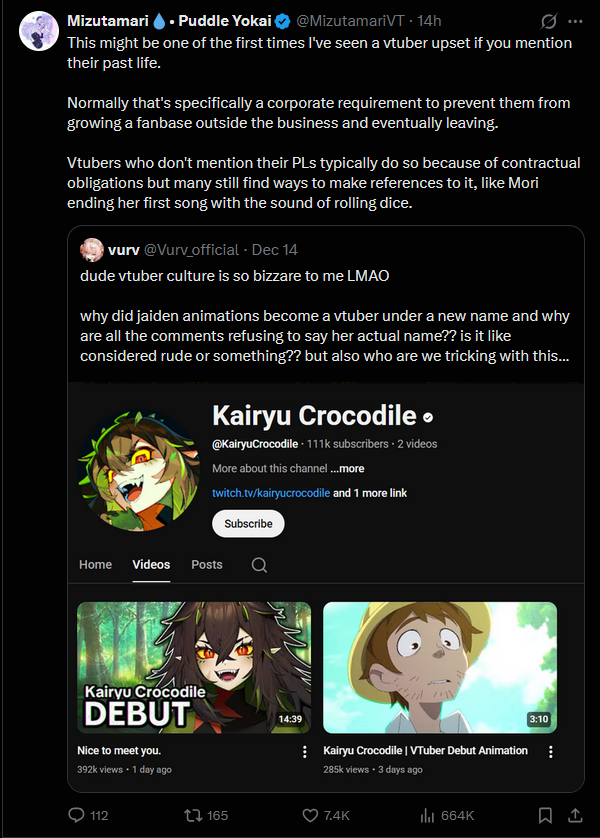Open view analytics bar chart icon
Image resolution: width=600 pixels, height=838 pixels.
coord(427,815)
